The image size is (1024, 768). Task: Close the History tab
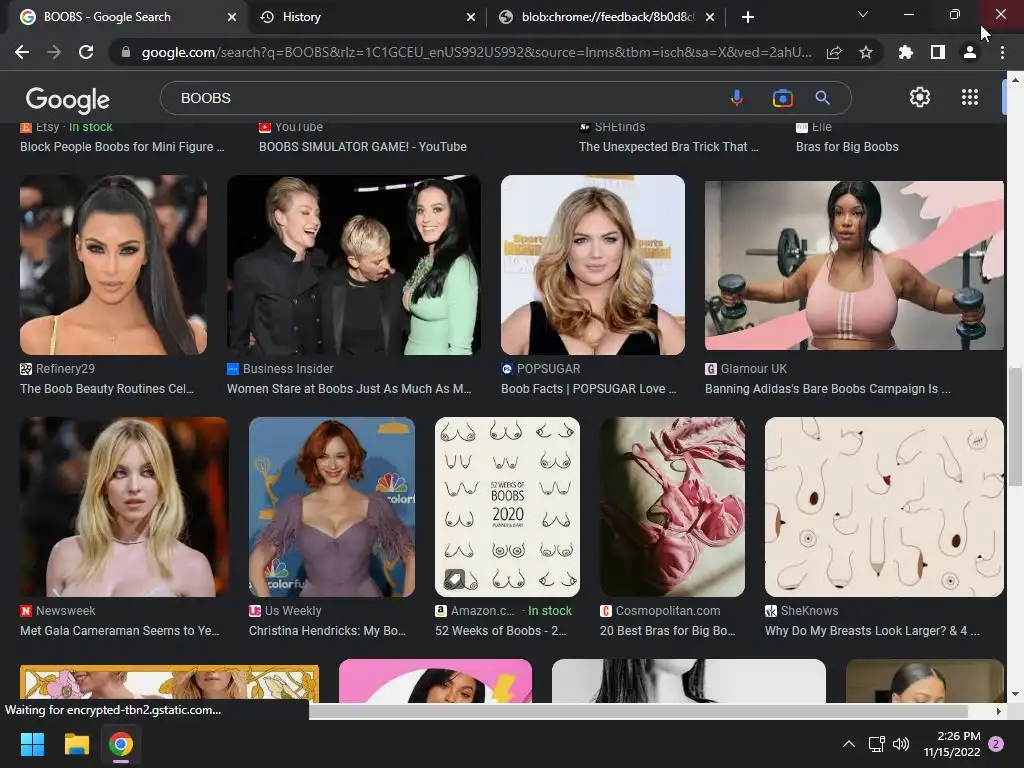point(471,17)
